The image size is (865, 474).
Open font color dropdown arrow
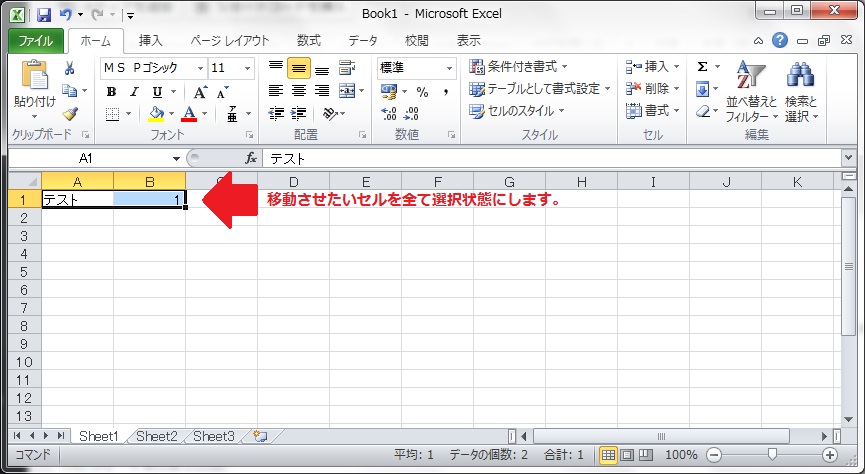[x=204, y=114]
